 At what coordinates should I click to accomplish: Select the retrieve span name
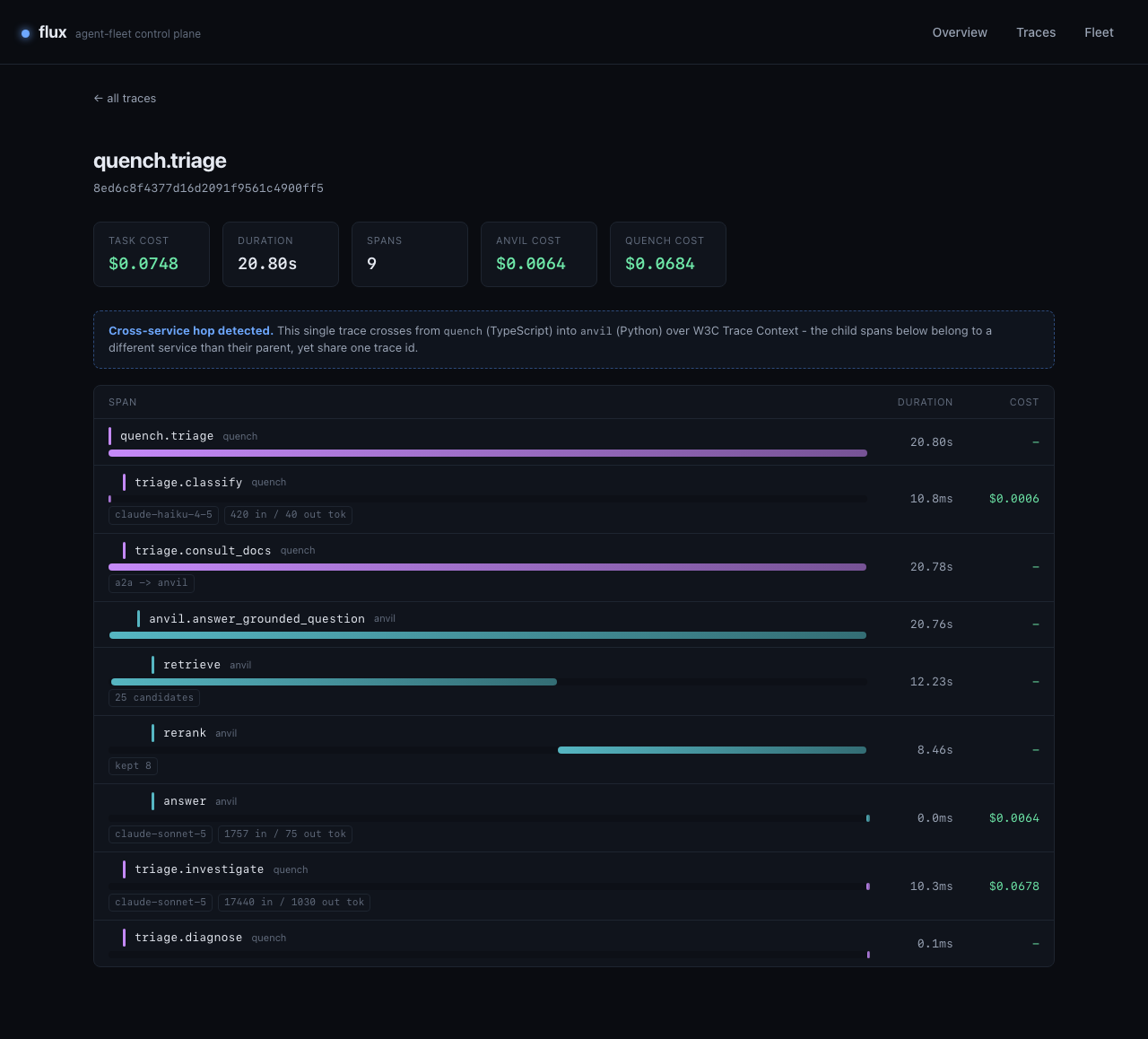click(192, 665)
